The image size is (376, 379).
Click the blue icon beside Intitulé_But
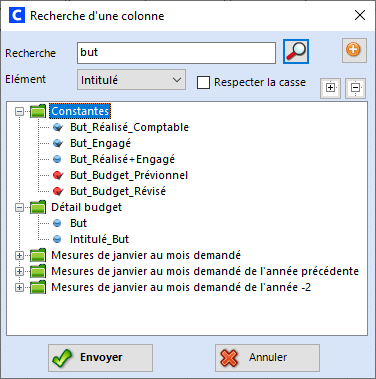(57, 239)
